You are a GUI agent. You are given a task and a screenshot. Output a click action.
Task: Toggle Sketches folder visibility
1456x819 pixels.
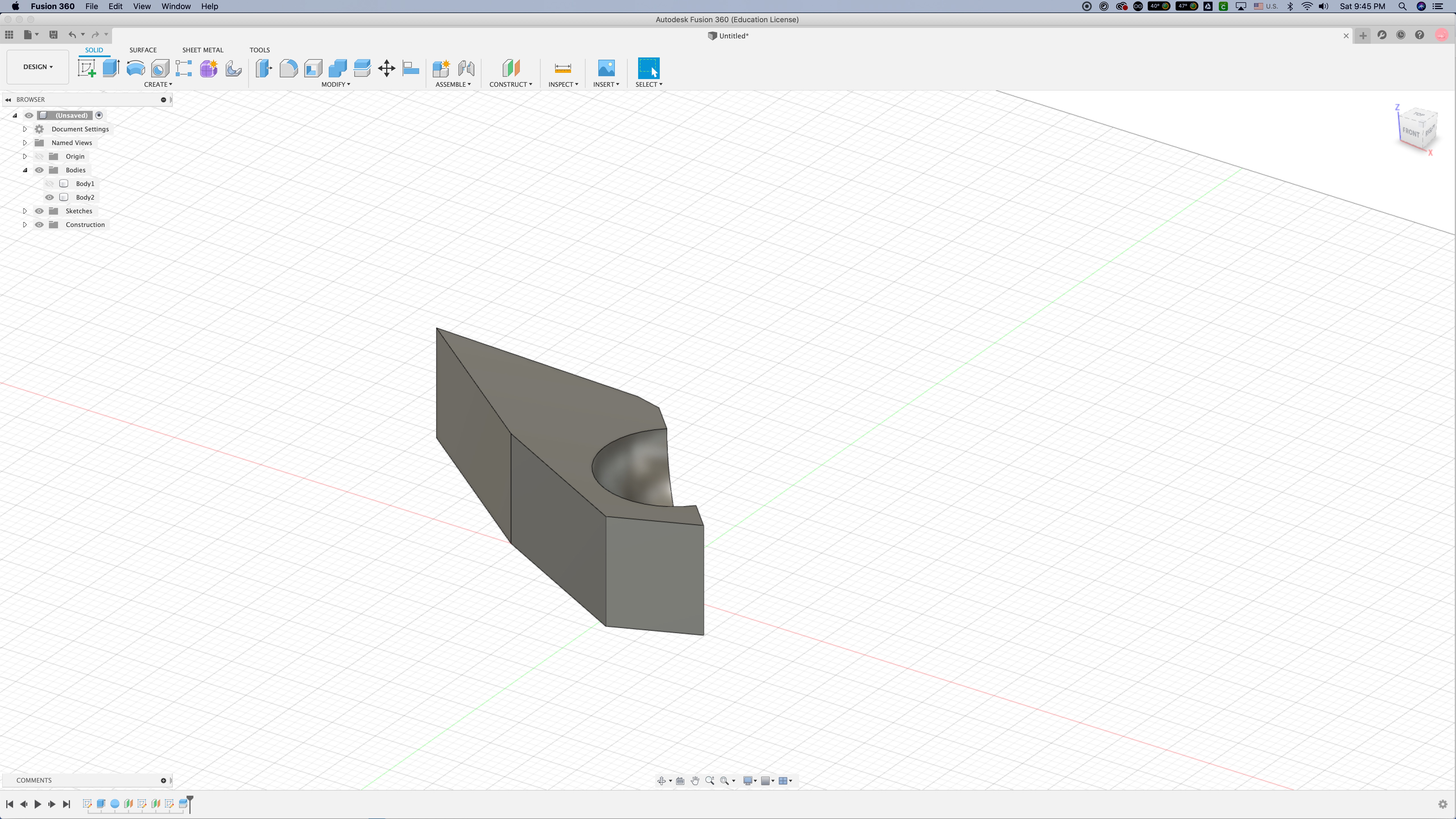(x=39, y=211)
